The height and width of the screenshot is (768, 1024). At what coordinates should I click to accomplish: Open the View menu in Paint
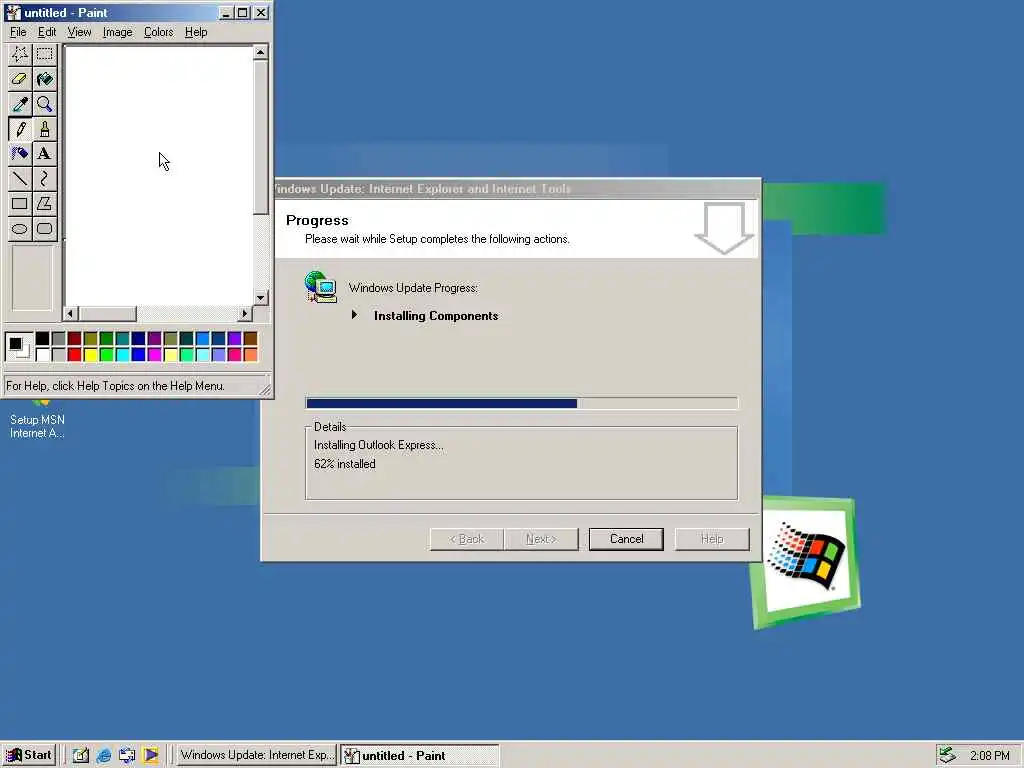point(79,32)
